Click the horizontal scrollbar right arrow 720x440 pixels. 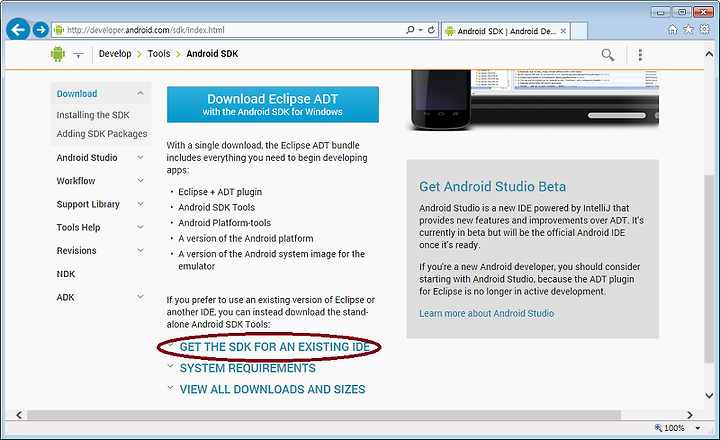click(x=689, y=415)
